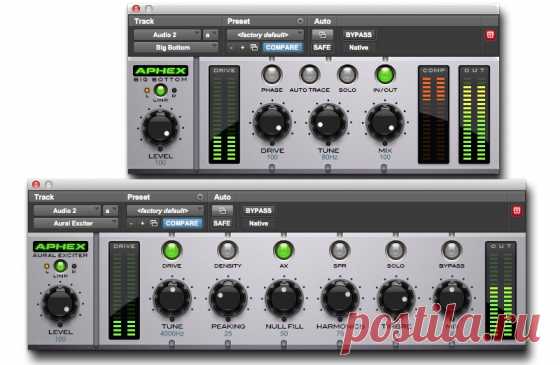Open insert position 'a' selector in Aural Exciter window

(x=110, y=211)
